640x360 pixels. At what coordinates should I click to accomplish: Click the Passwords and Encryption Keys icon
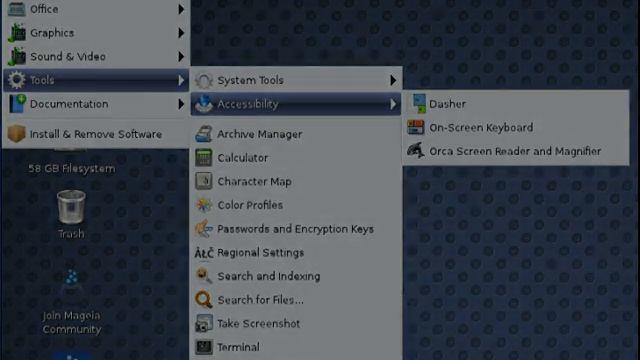[x=204, y=229]
